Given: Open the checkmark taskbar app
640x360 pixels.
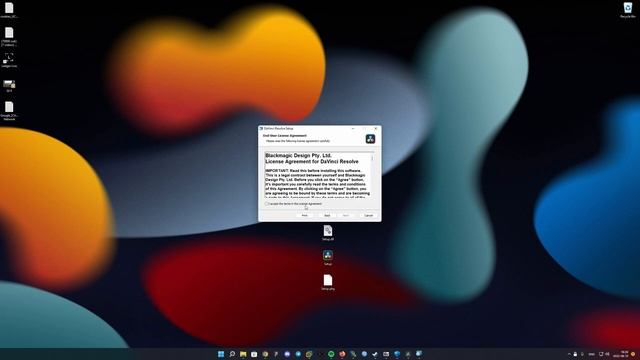Looking at the screenshot, I should coord(375,354).
